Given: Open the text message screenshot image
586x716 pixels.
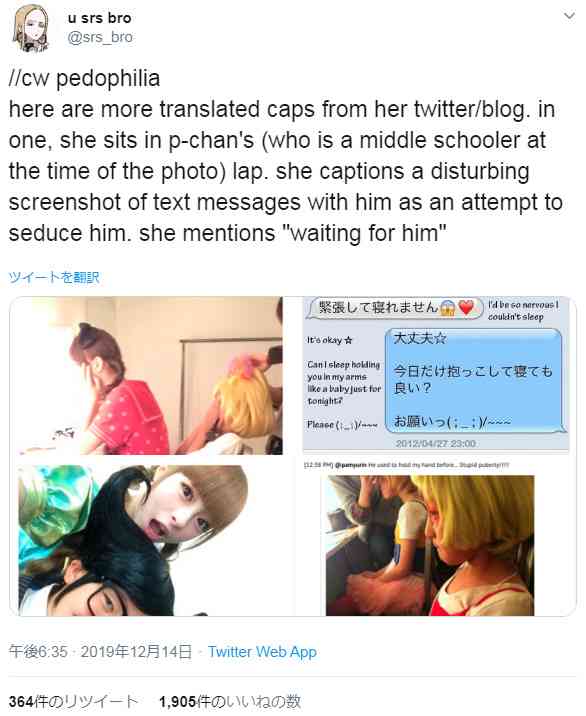Looking at the screenshot, I should pos(436,374).
